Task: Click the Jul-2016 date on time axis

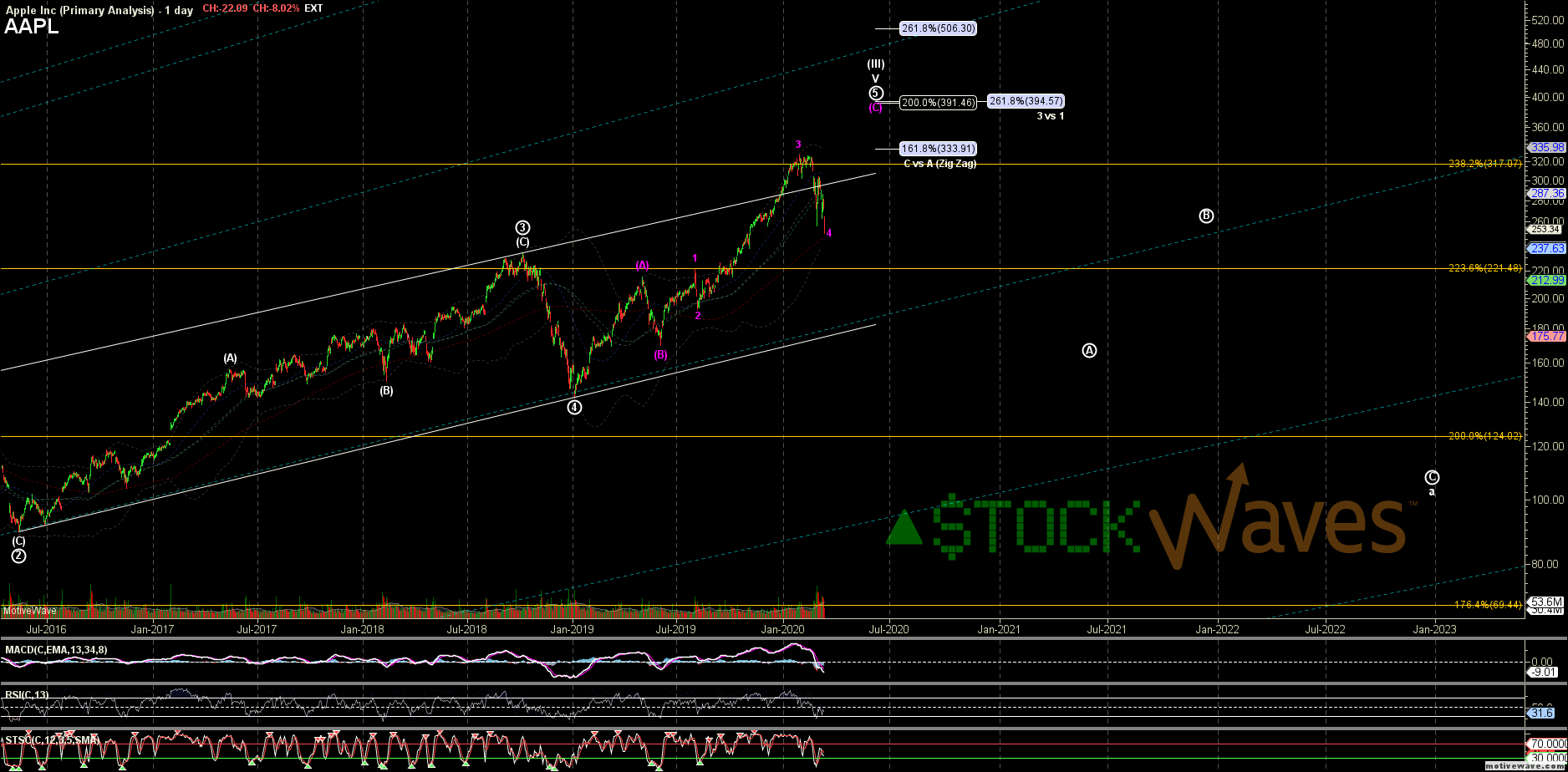Action: click(x=47, y=630)
